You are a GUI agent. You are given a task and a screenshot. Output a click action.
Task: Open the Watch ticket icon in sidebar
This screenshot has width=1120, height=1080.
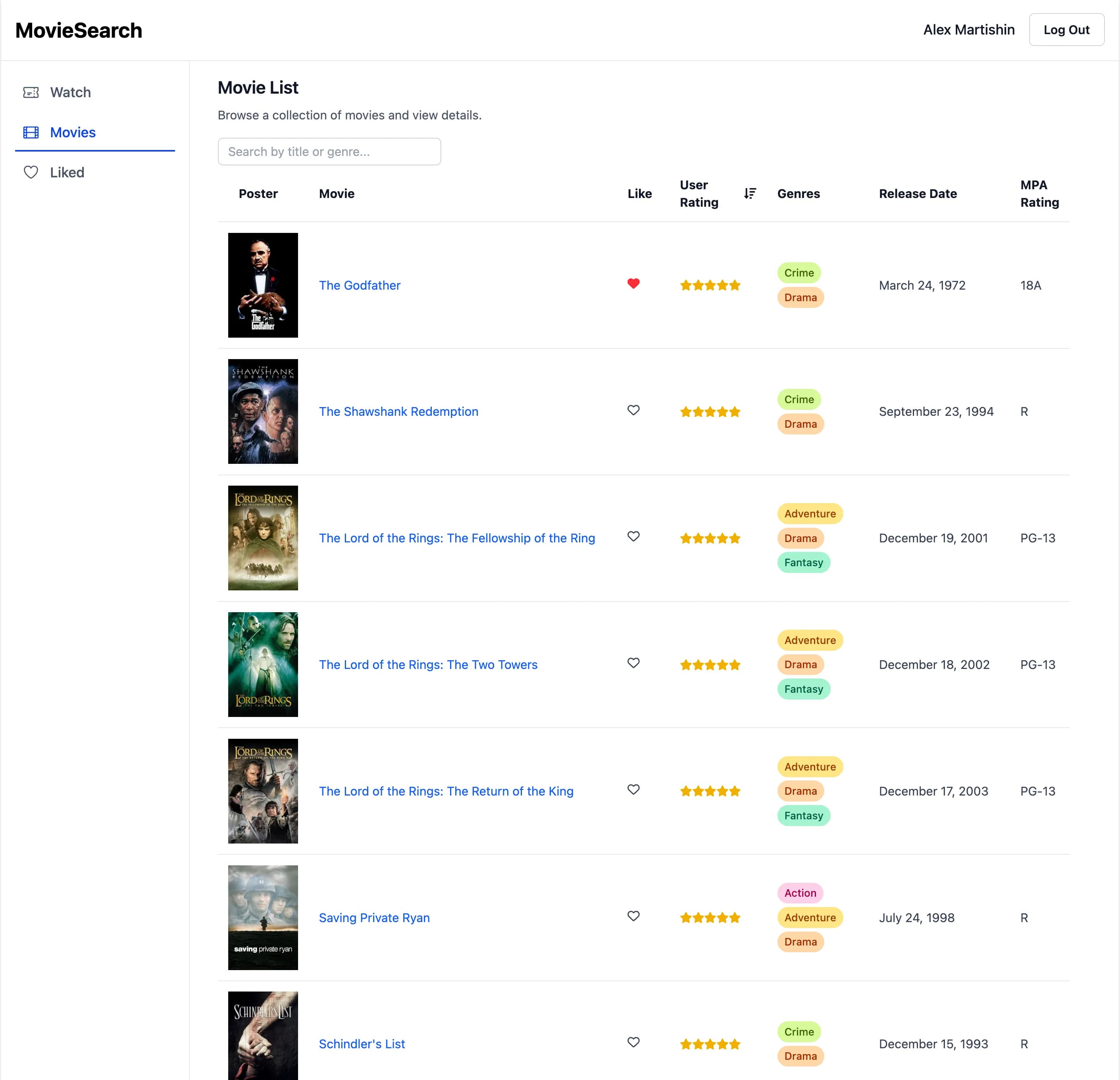coord(31,92)
